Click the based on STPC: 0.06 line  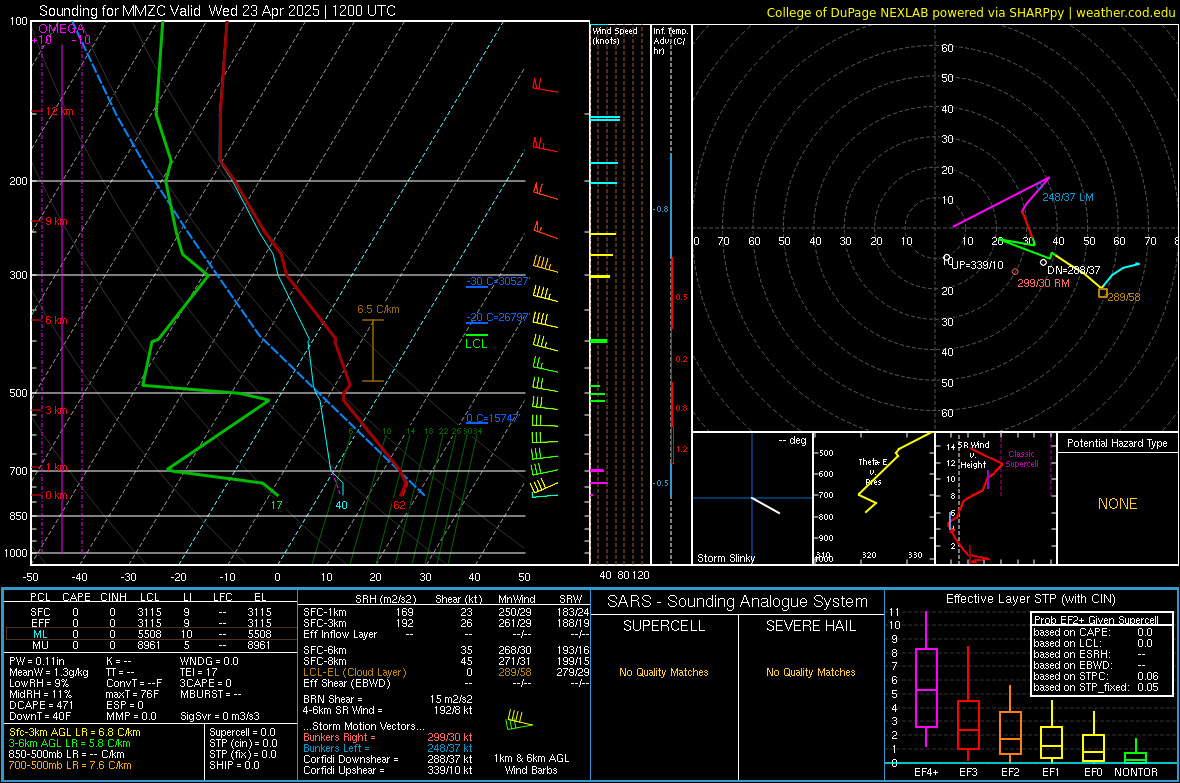(x=1096, y=676)
